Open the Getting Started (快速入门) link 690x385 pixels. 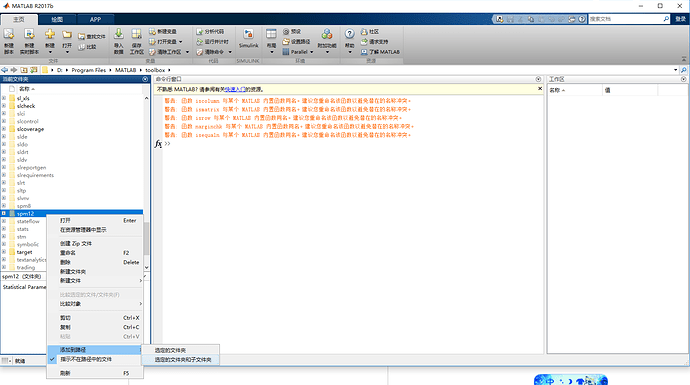pos(235,89)
